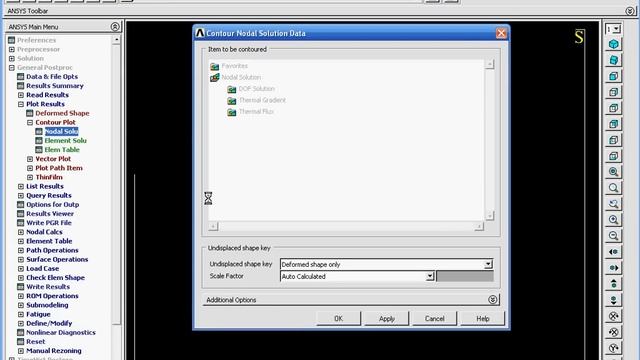Switch to oblique view

point(613,60)
